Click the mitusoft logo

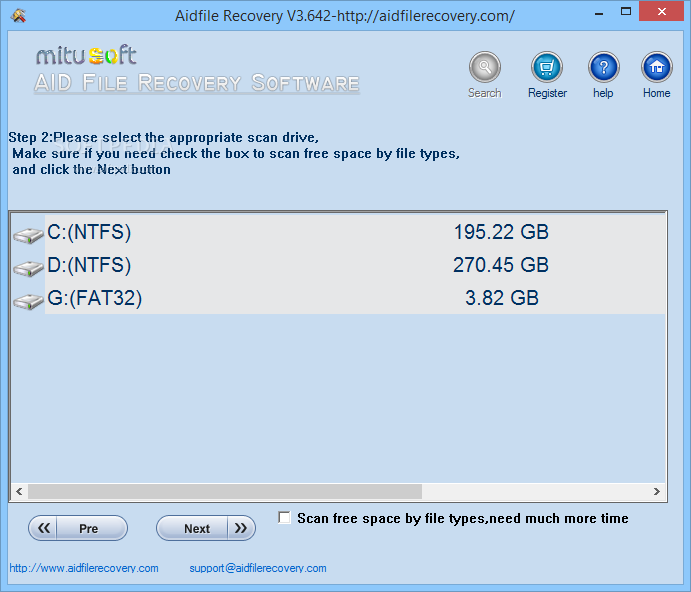(86, 55)
